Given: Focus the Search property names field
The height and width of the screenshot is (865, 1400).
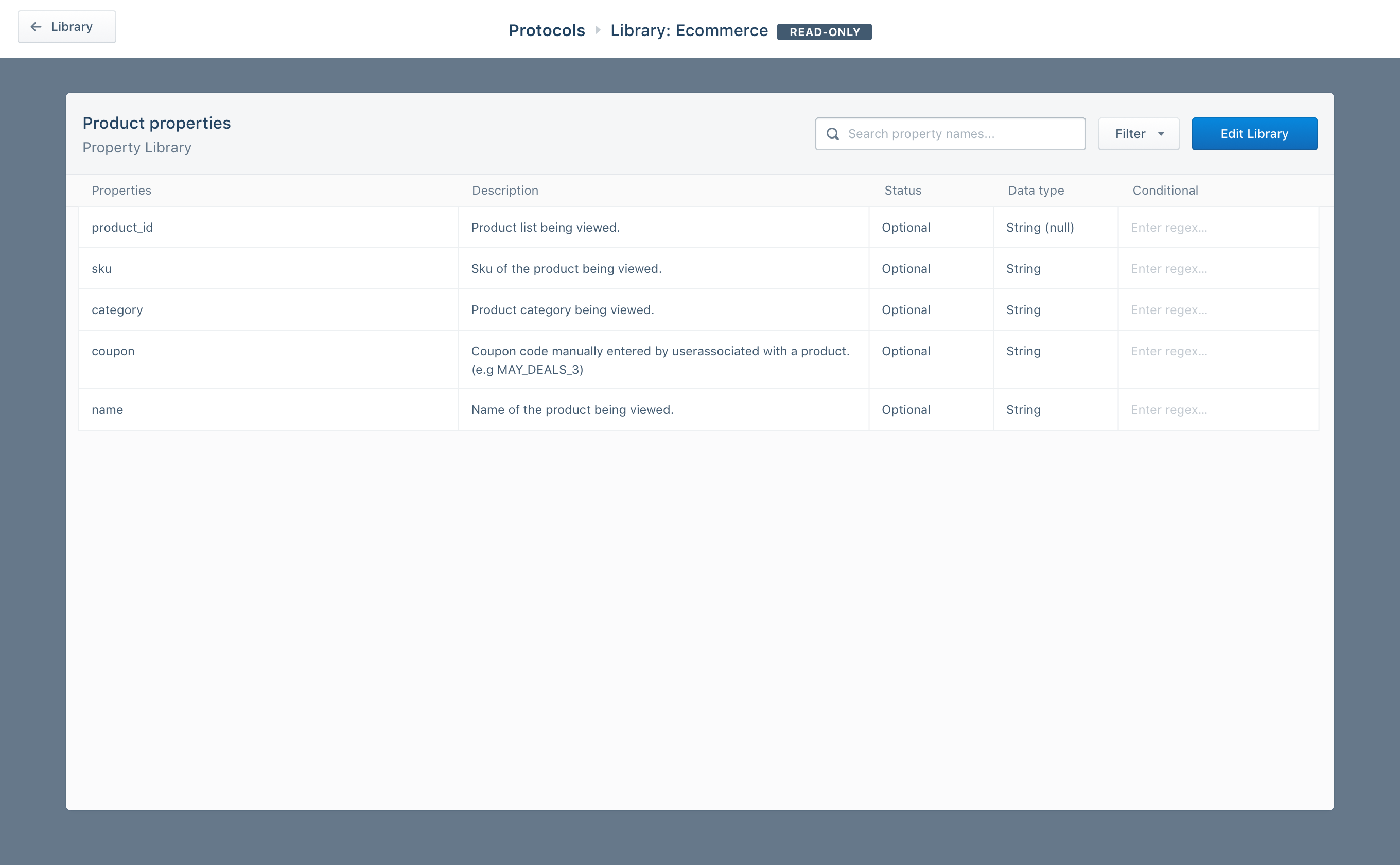Looking at the screenshot, I should [961, 134].
